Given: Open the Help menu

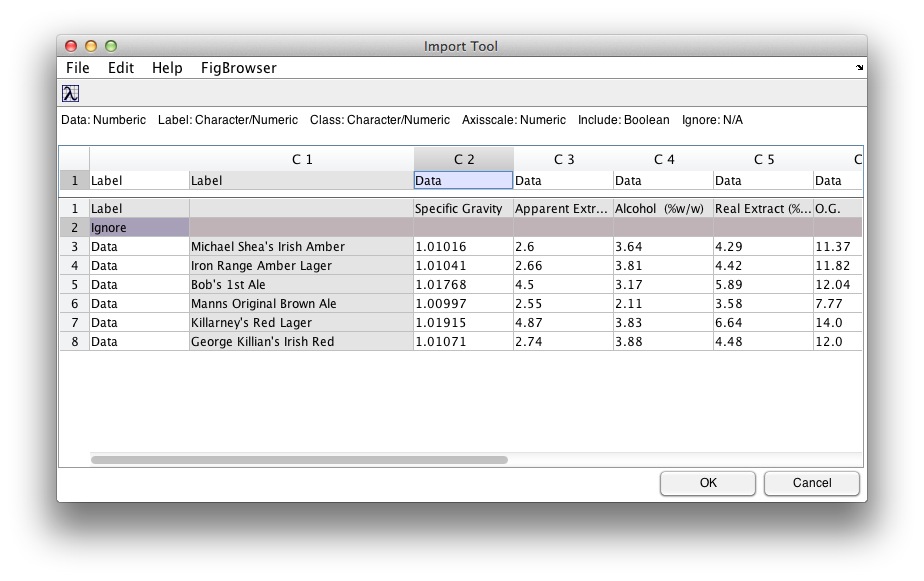Looking at the screenshot, I should point(167,68).
